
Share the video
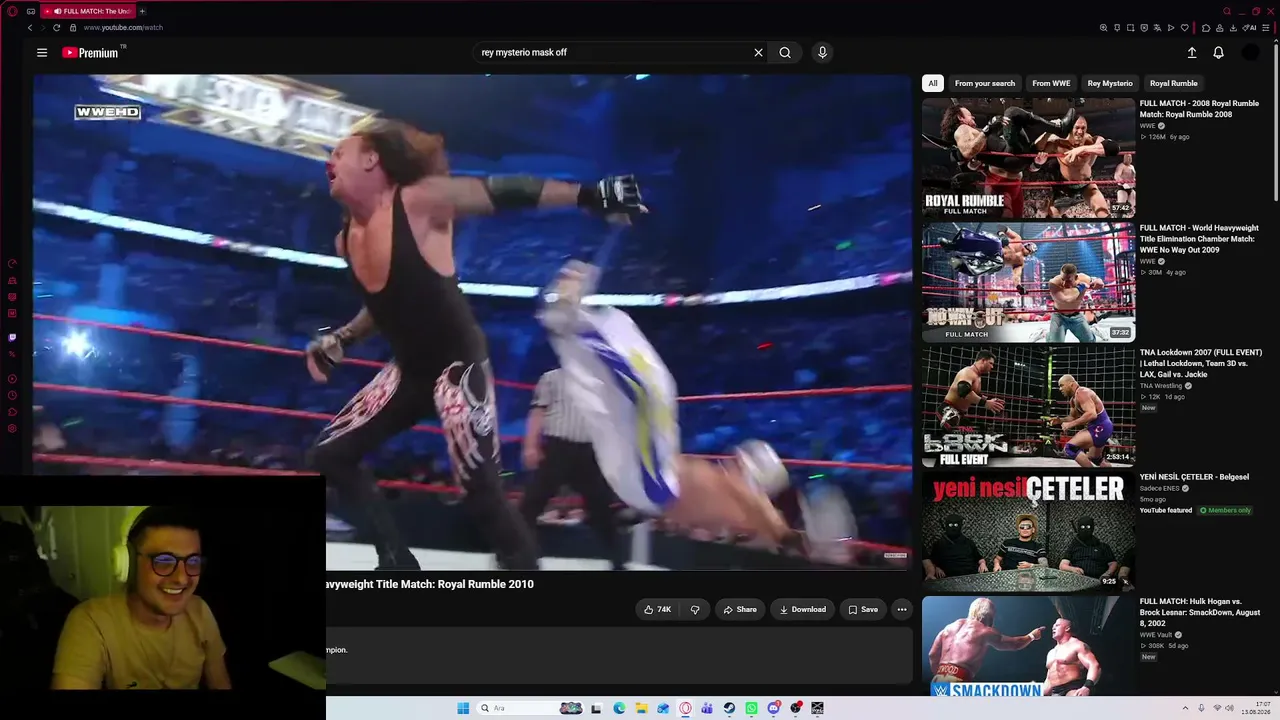740,609
